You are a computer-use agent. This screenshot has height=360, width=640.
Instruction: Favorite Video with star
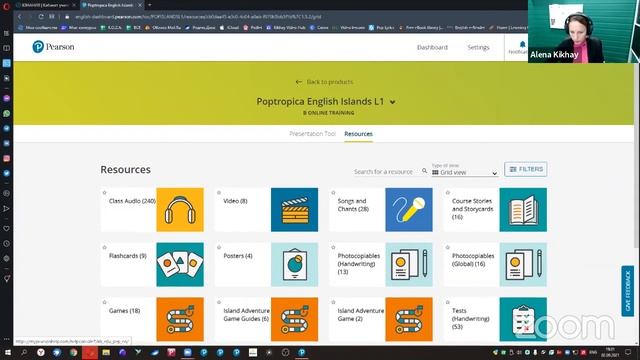pos(219,193)
